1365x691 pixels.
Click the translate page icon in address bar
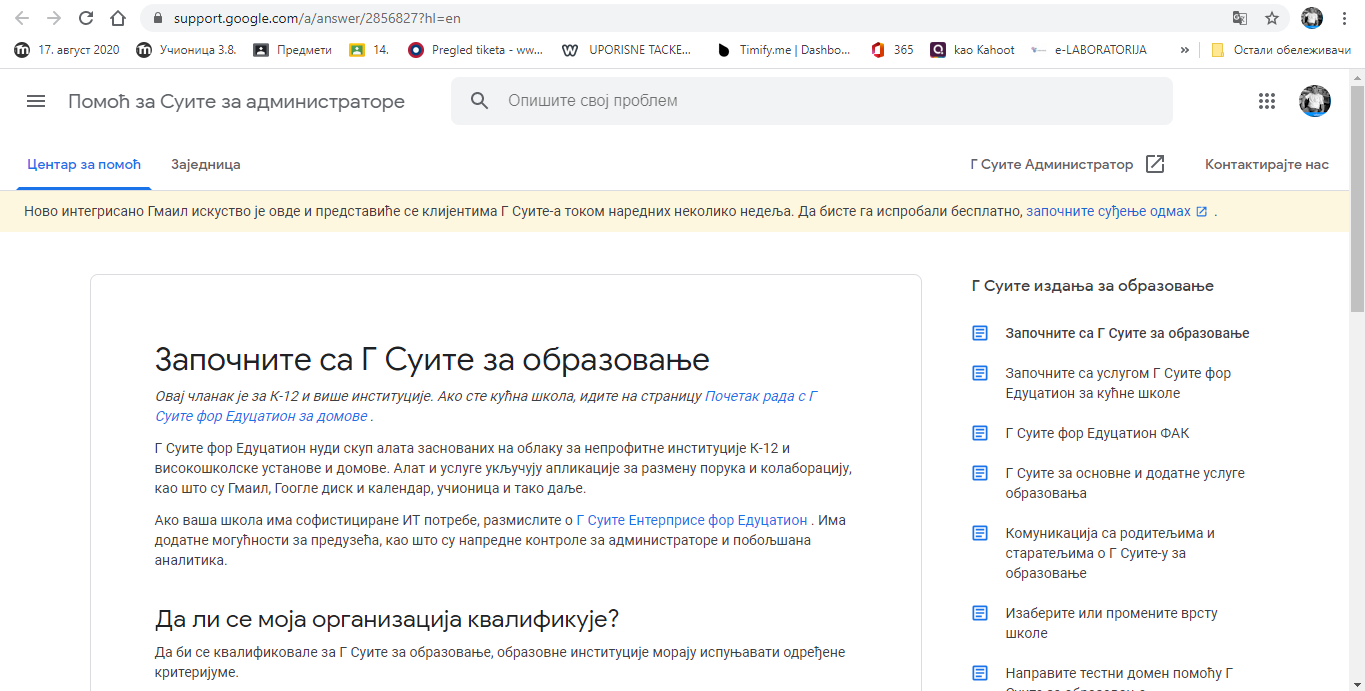(x=1240, y=18)
